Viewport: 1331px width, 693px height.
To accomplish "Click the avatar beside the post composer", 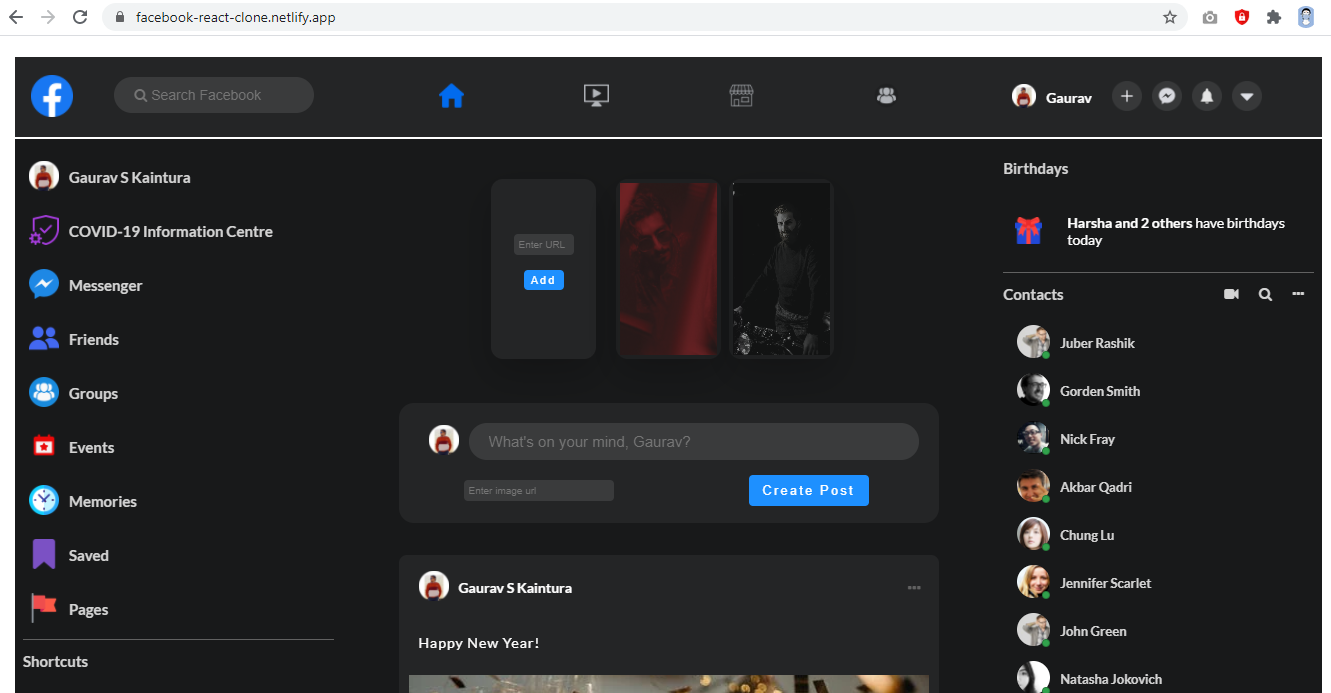I will pos(444,440).
